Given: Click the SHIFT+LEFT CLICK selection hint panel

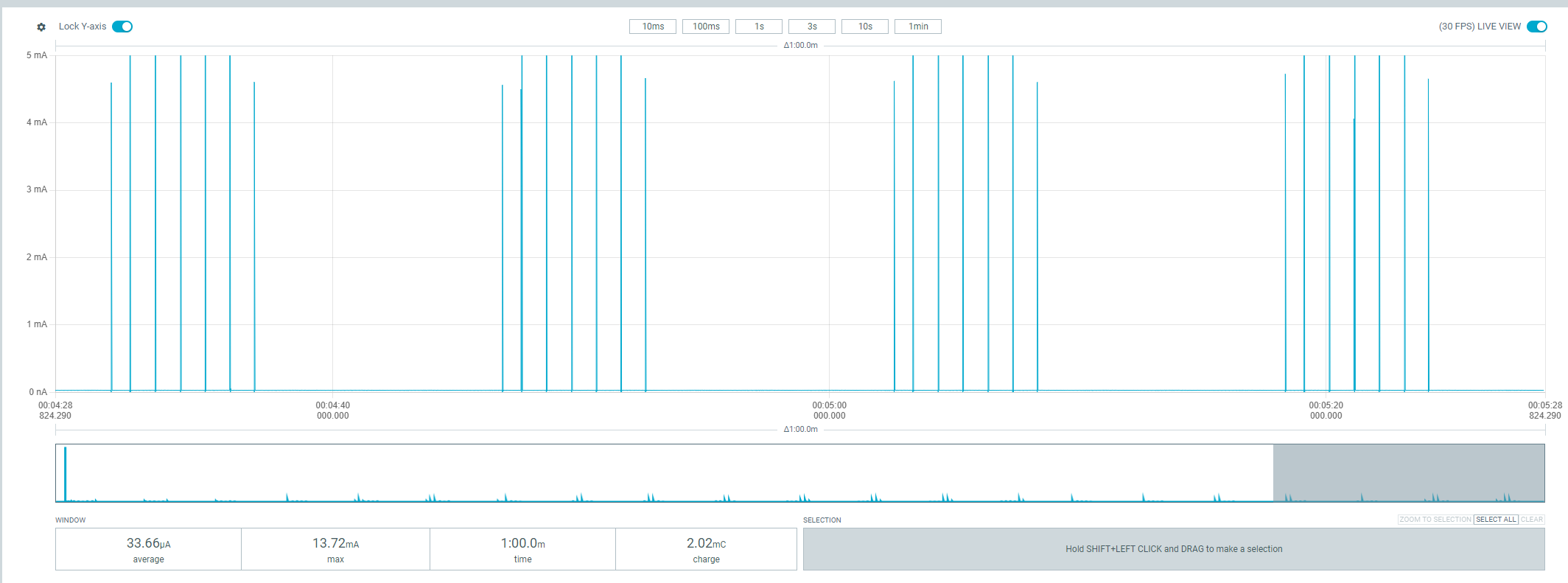Looking at the screenshot, I should coord(1173,549).
